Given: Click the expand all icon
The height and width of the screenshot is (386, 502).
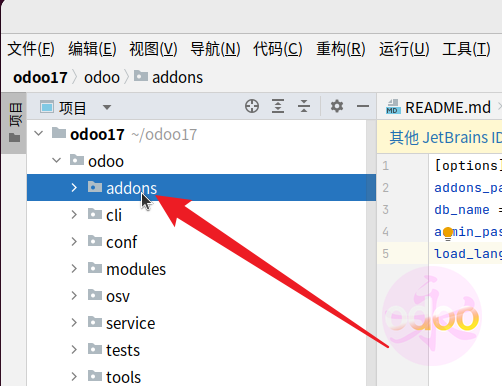Looking at the screenshot, I should [x=278, y=106].
